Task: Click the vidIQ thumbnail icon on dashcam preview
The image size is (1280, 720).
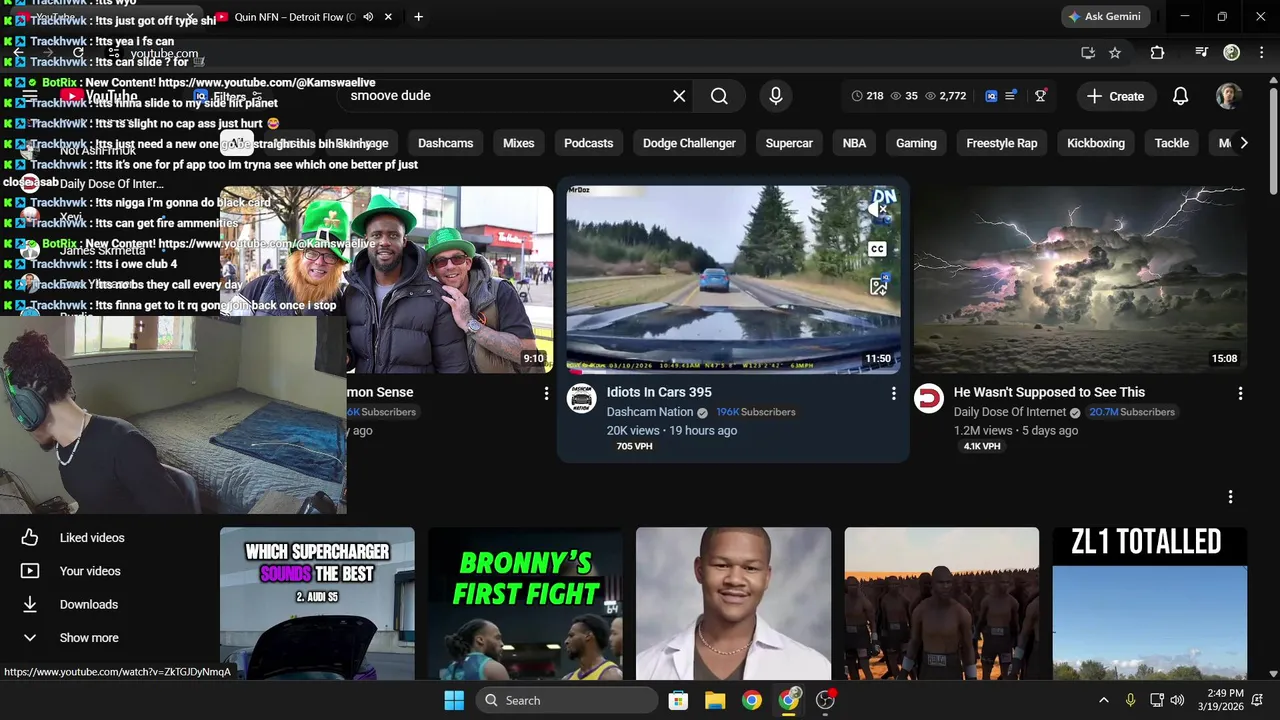Action: coord(878,286)
